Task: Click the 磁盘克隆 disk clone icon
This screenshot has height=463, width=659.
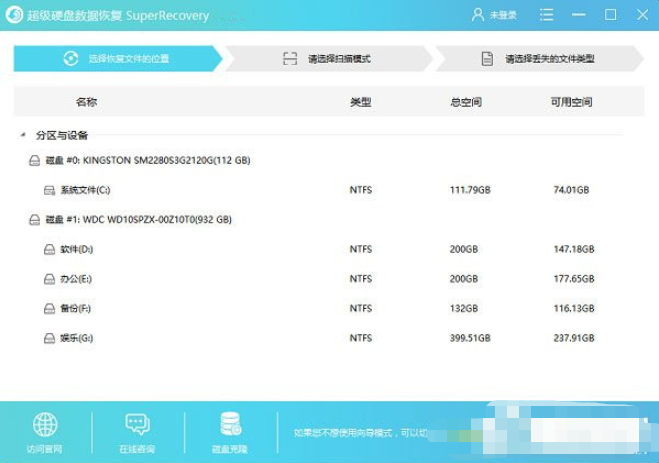Action: [x=231, y=423]
